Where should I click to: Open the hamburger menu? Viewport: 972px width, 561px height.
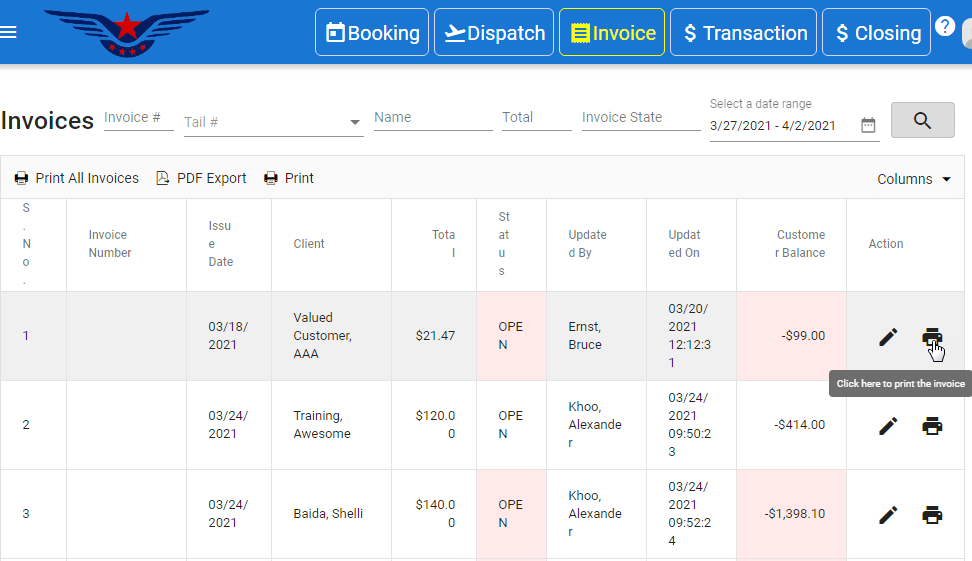point(8,32)
